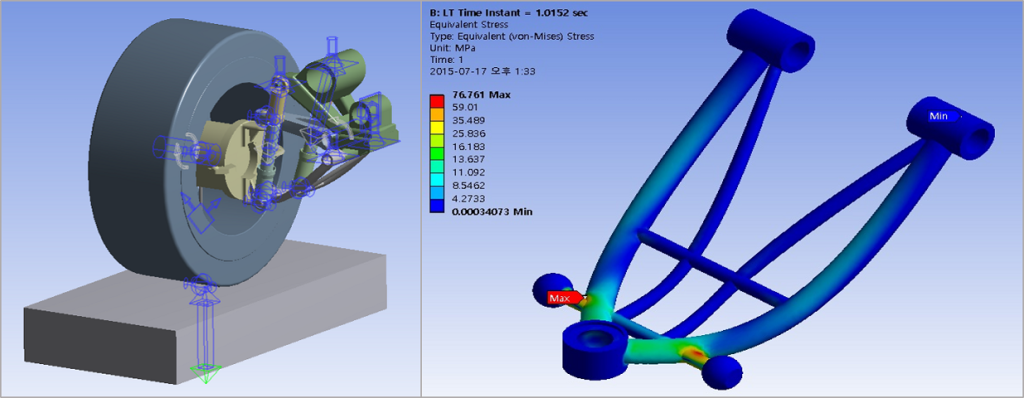
Task: Click the 13.637 legend value
Action: 468,159
